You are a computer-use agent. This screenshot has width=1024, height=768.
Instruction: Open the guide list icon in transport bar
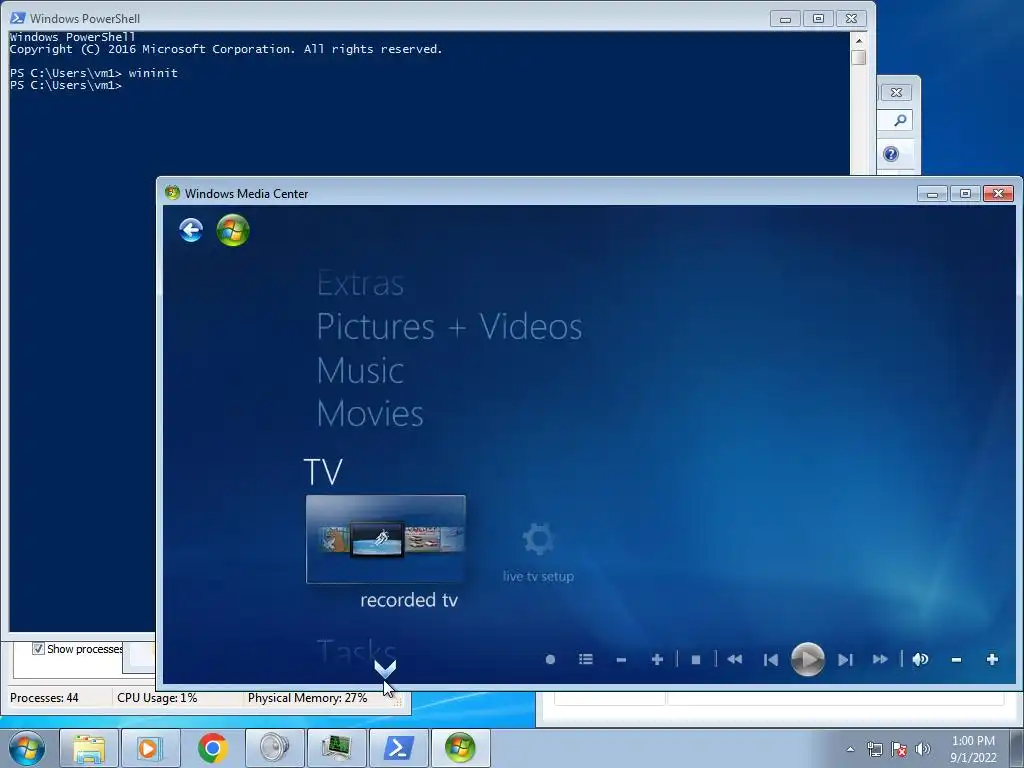pyautogui.click(x=586, y=660)
